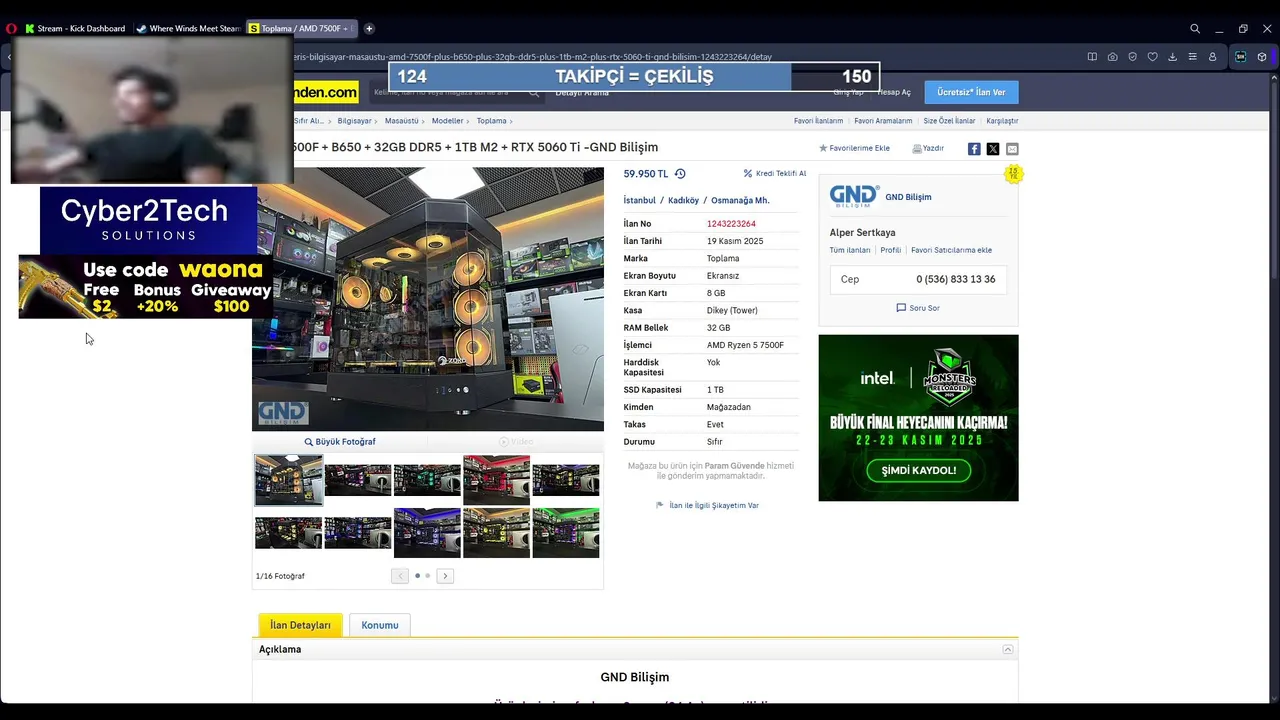Click the Opera logo menu icon
The height and width of the screenshot is (720, 1280).
11,29
